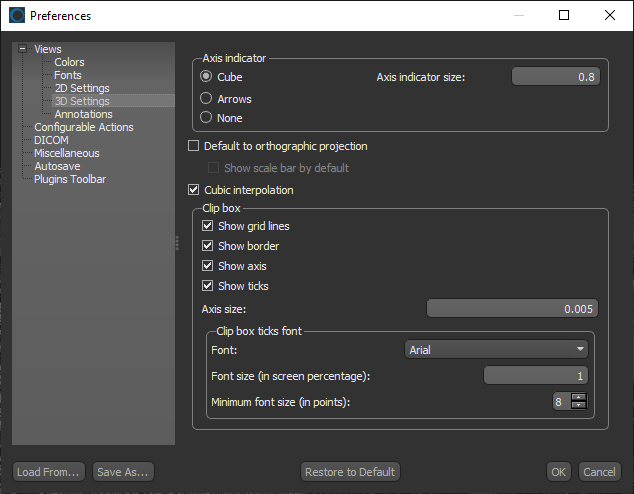634x494 pixels.
Task: Select Fonts in the preferences tree
Action: coord(68,75)
